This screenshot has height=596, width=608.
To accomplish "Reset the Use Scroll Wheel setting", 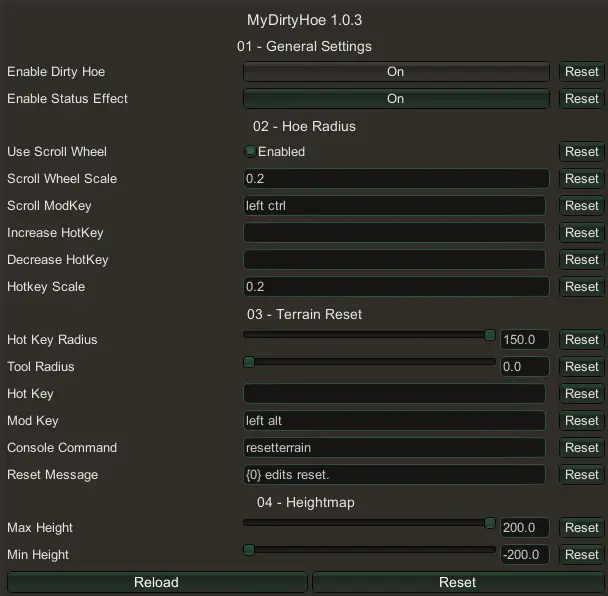I will [x=581, y=152].
